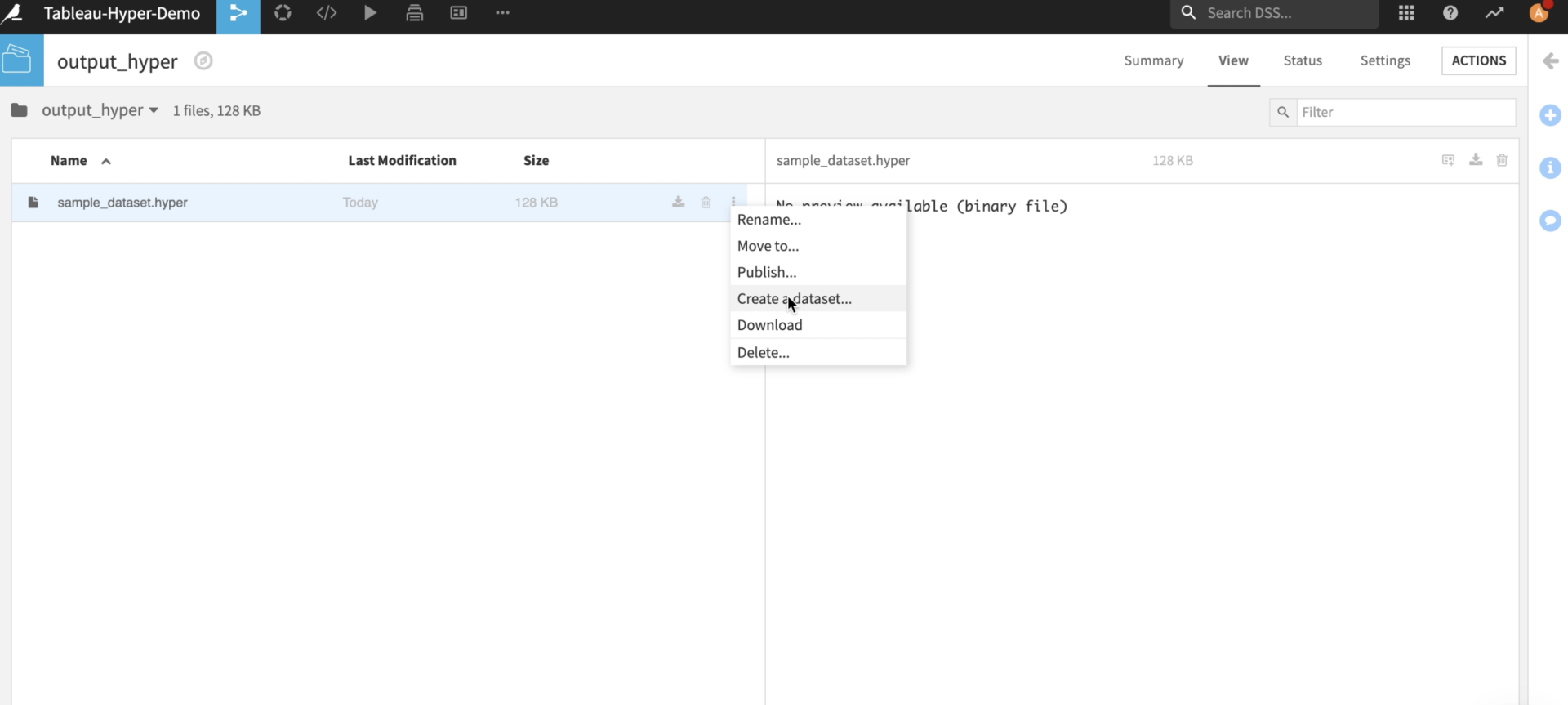The height and width of the screenshot is (705, 1568).
Task: Click the ACTIONS button
Action: [1478, 60]
